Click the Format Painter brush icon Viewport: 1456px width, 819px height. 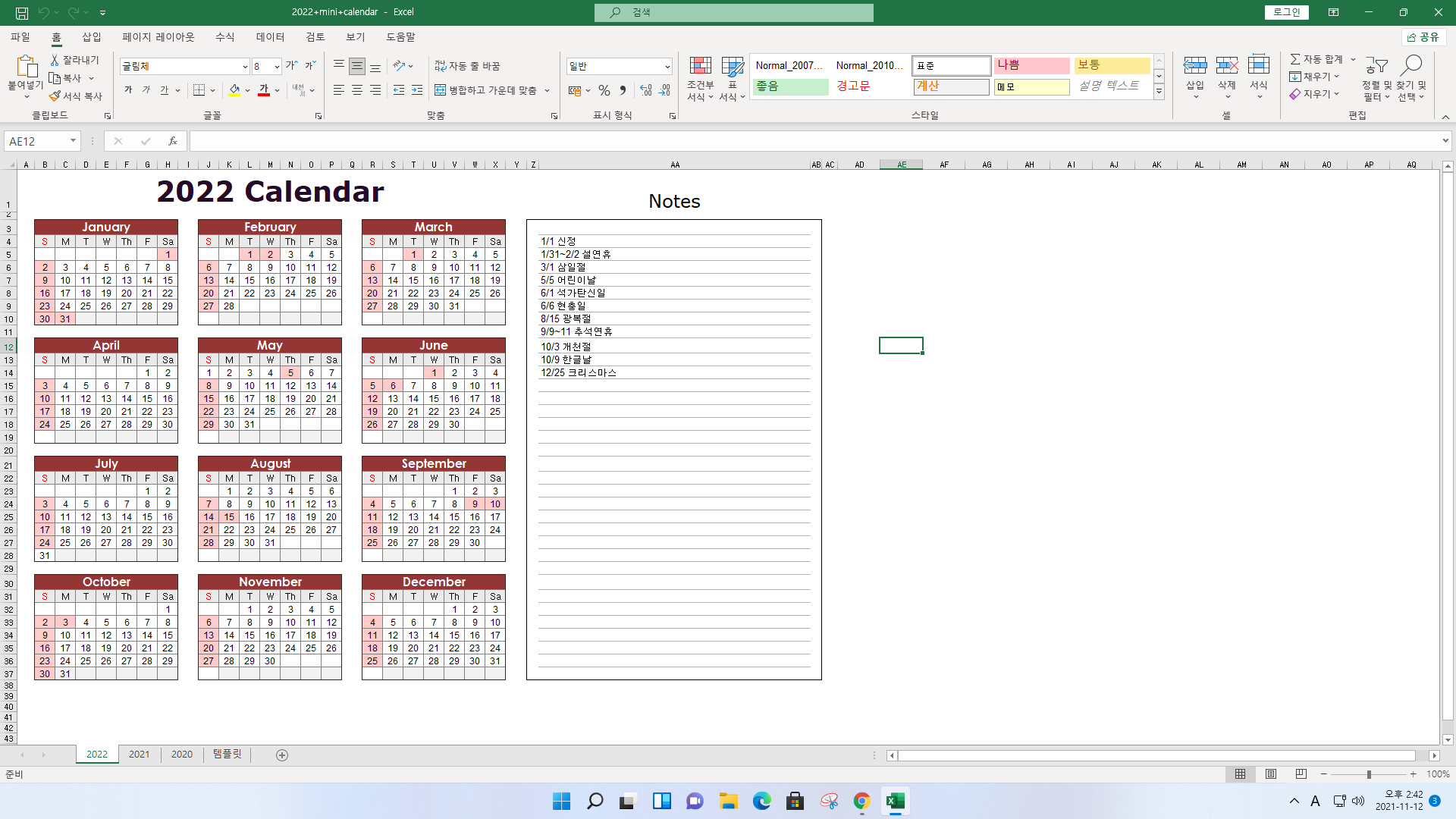(x=55, y=96)
